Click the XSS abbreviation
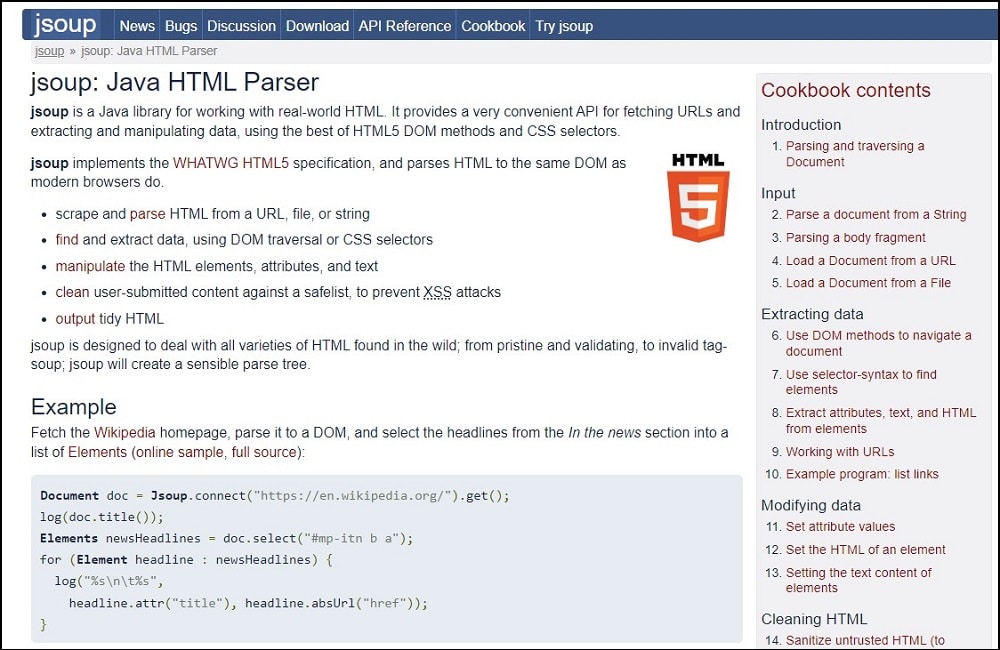The height and width of the screenshot is (650, 1000). (x=438, y=292)
